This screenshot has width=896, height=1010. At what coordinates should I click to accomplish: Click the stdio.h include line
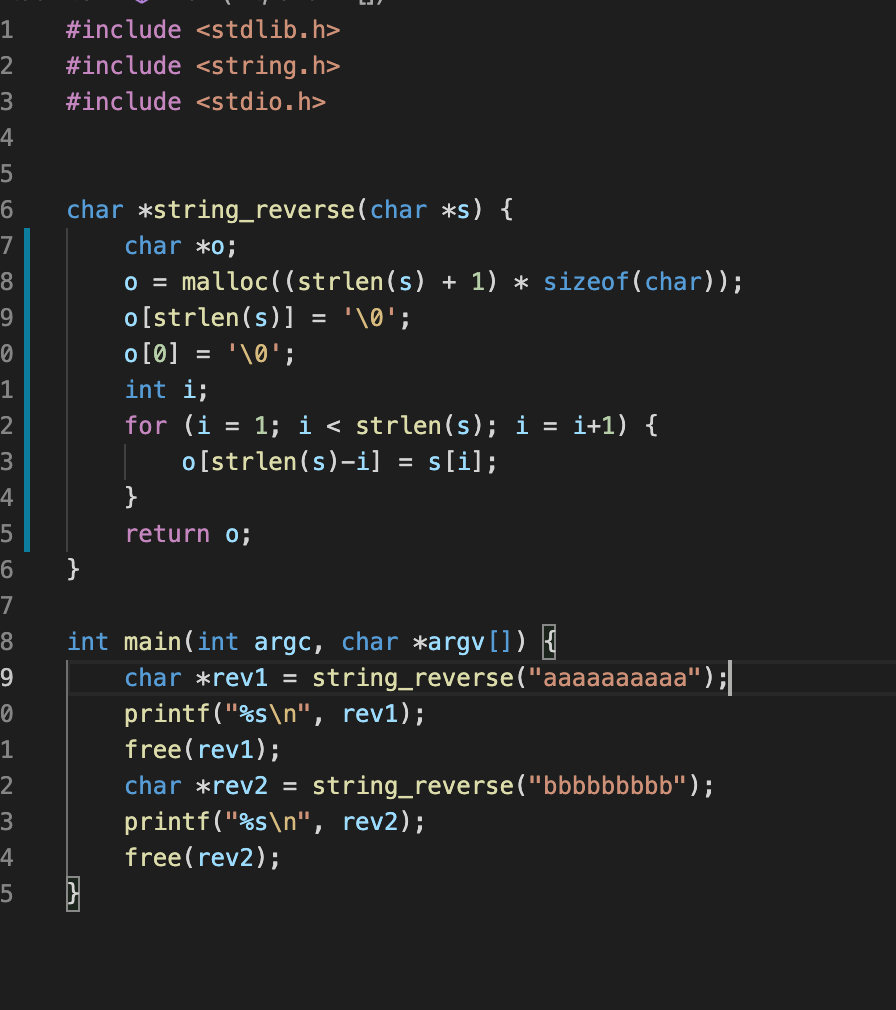coord(195,102)
